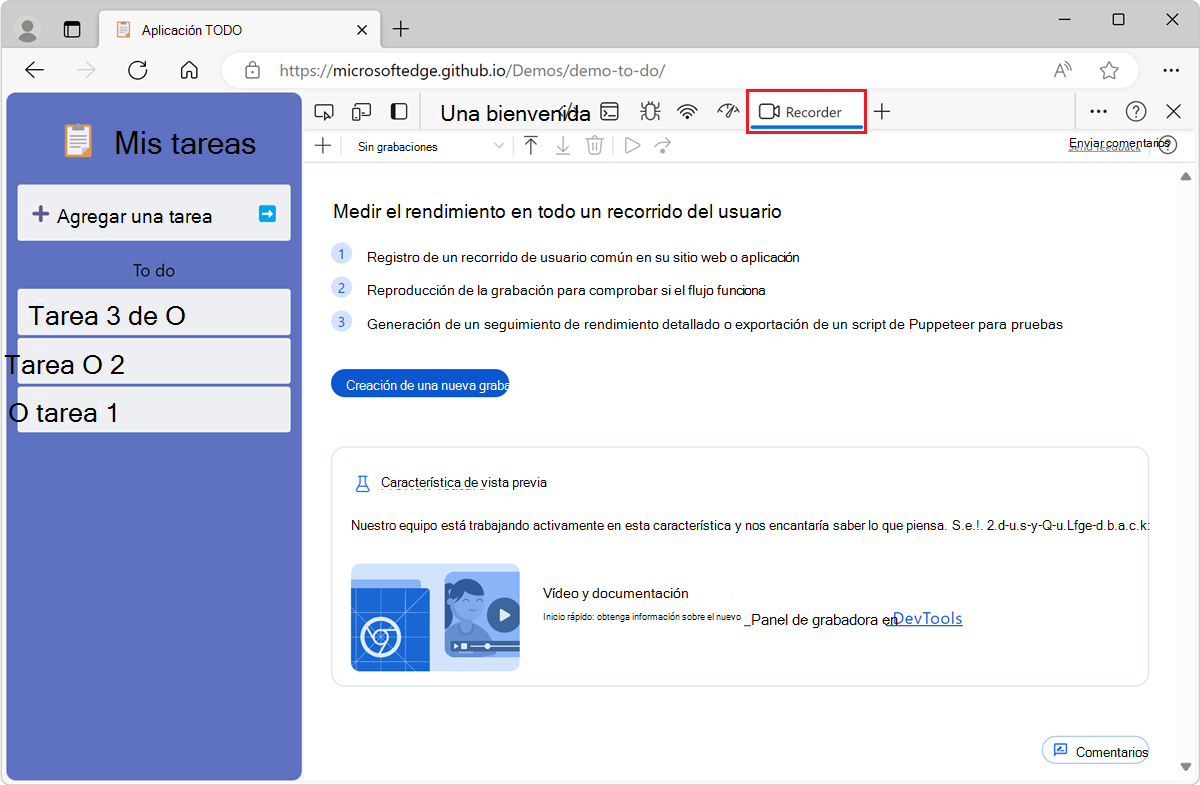Toggle the DevTools dock position
This screenshot has width=1200, height=785.
399,111
